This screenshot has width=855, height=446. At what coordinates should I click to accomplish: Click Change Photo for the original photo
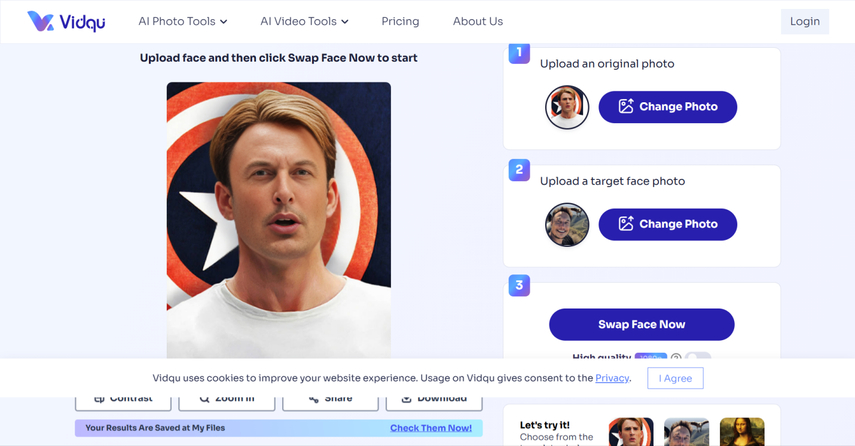click(668, 107)
